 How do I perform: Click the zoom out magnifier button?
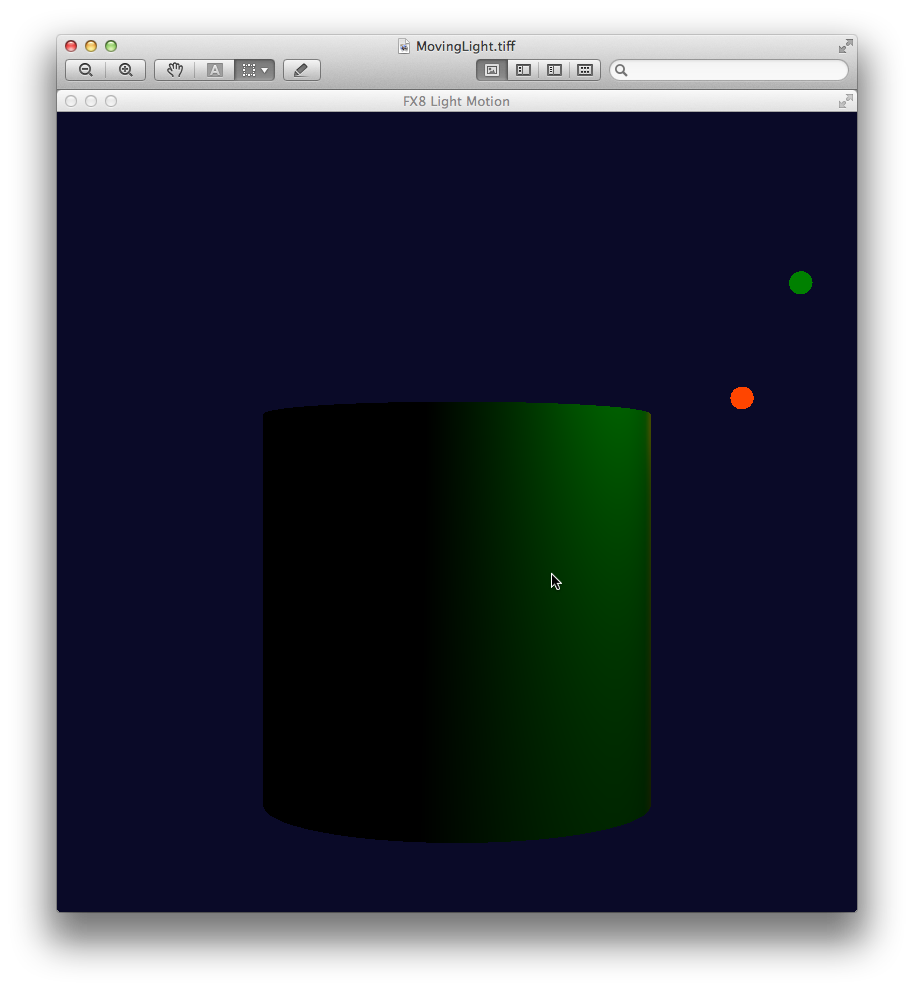click(86, 70)
